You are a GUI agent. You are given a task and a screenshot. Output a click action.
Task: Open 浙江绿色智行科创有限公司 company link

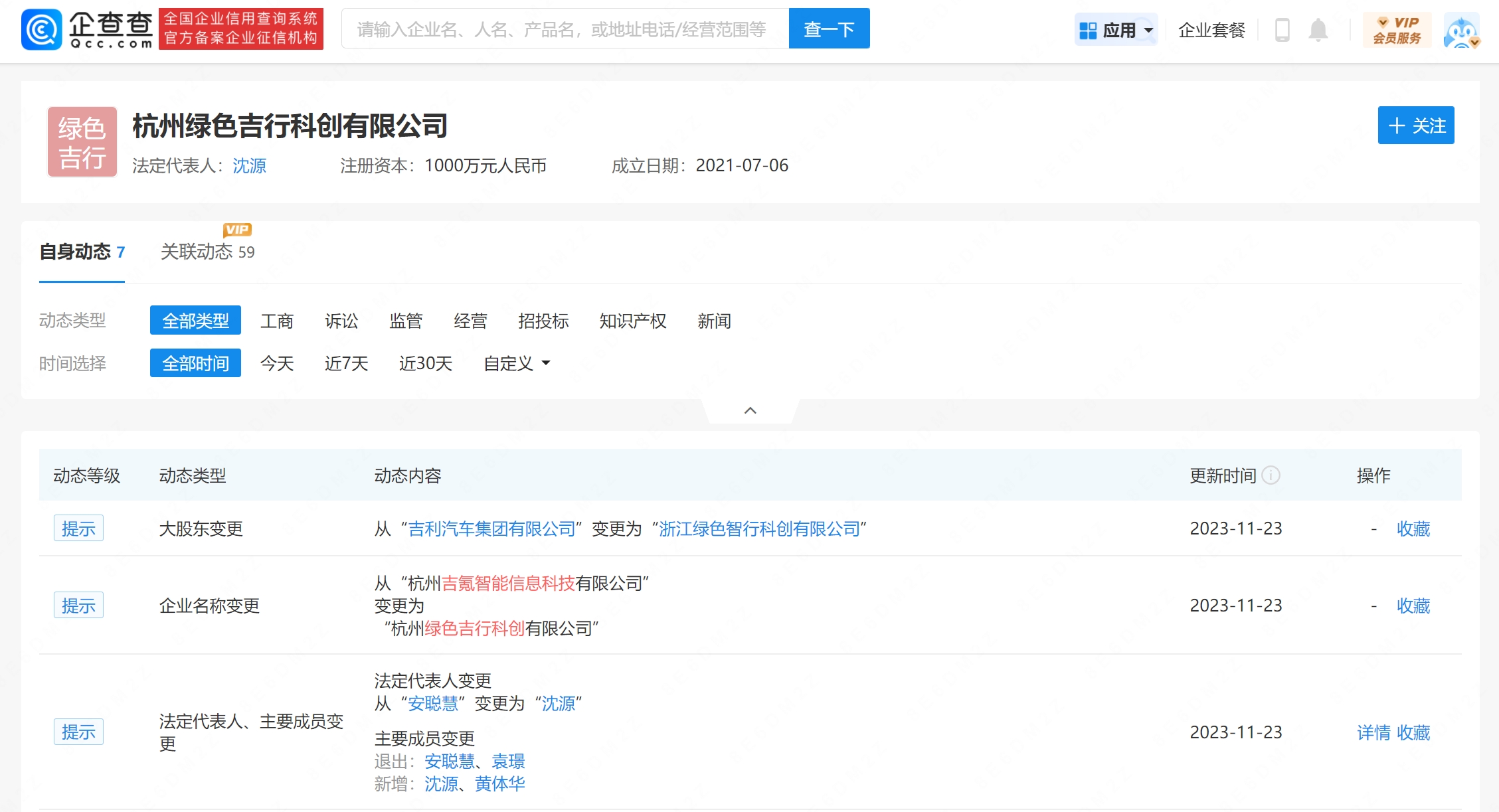[x=759, y=528]
